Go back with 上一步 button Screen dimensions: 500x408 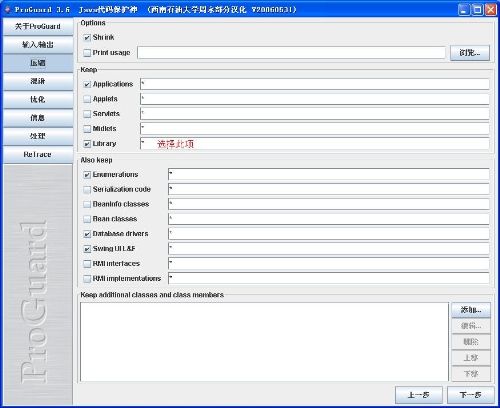click(x=419, y=395)
